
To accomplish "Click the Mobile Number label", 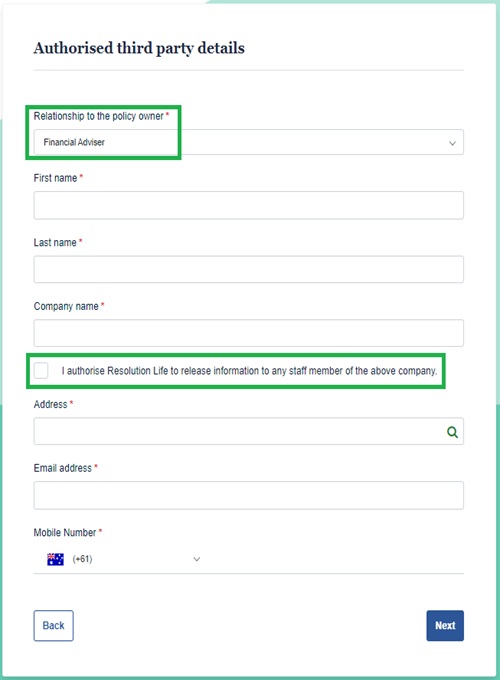I will click(x=65, y=532).
